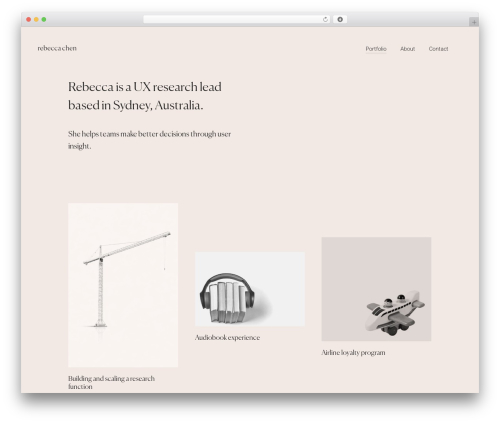The image size is (500, 423).
Task: Click headline 'Rebecca is a UX research lead'
Action: point(145,87)
